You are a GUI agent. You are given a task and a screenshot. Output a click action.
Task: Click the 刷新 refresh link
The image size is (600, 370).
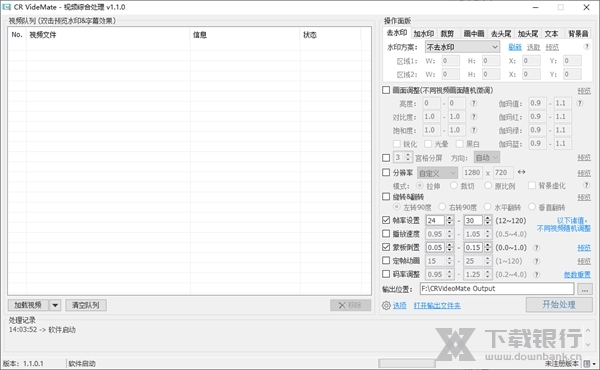click(x=515, y=47)
